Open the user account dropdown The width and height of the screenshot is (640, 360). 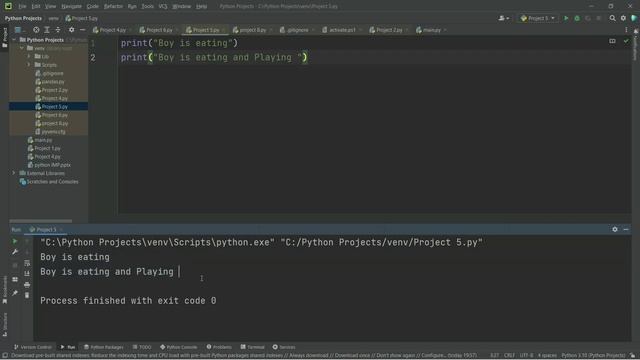click(504, 18)
